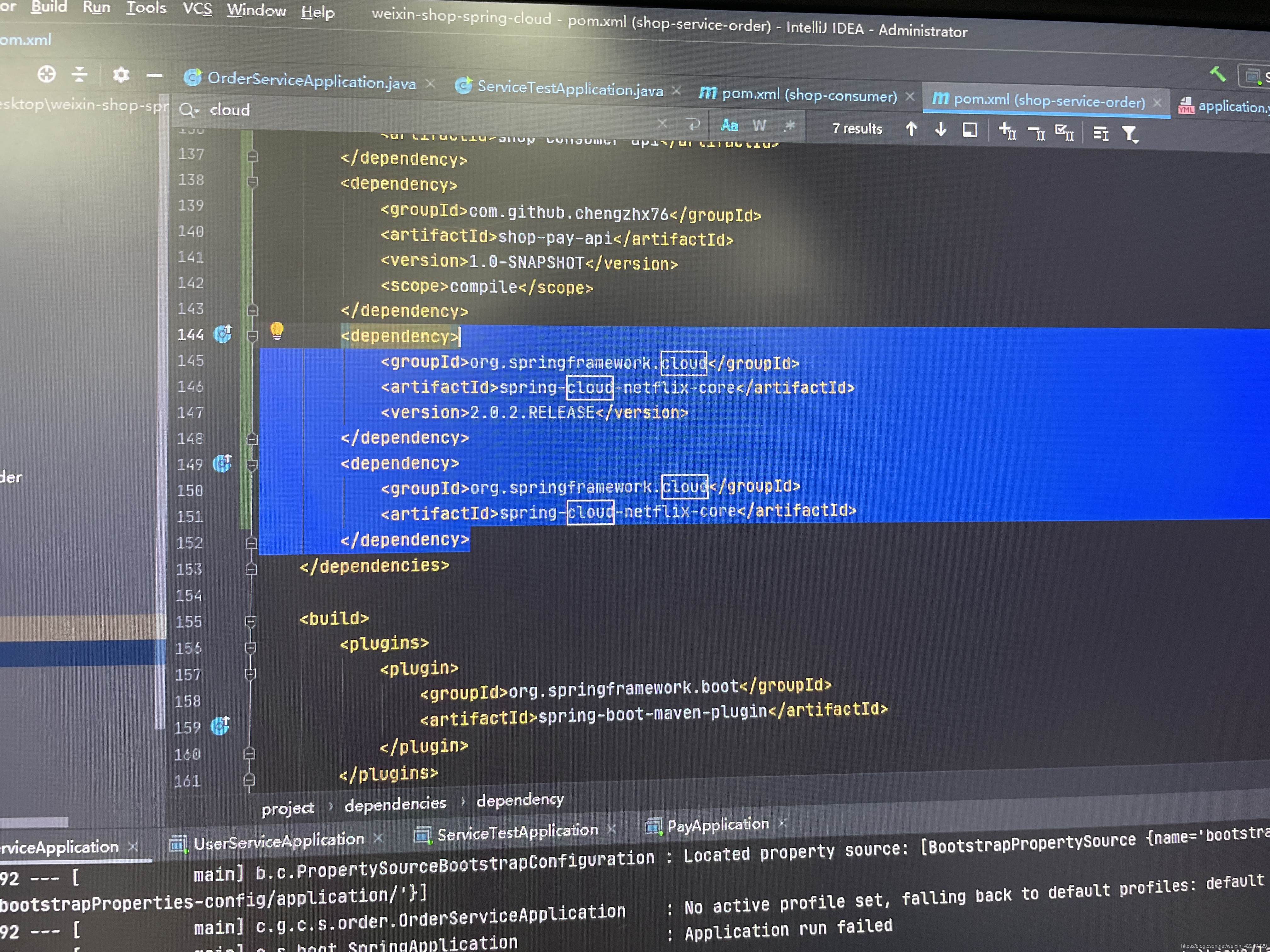Click the green hammer Build Project icon

coord(1217,75)
